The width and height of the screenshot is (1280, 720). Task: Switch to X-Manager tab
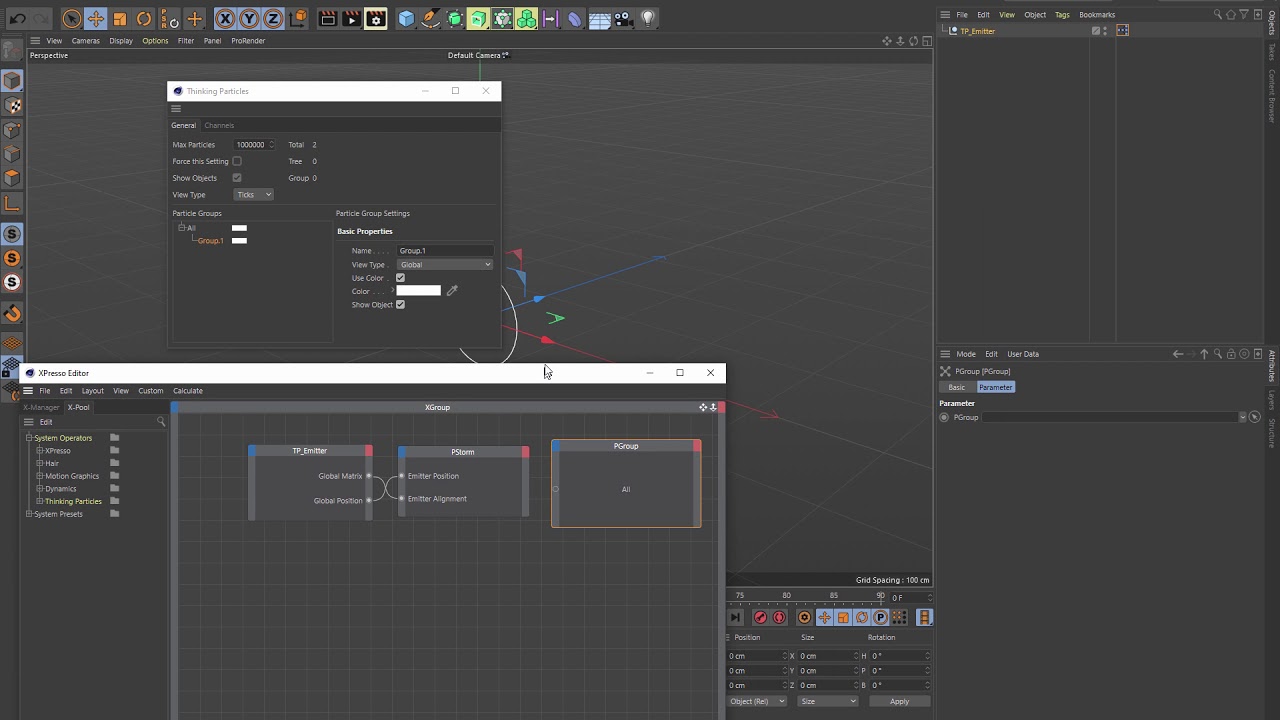click(42, 407)
